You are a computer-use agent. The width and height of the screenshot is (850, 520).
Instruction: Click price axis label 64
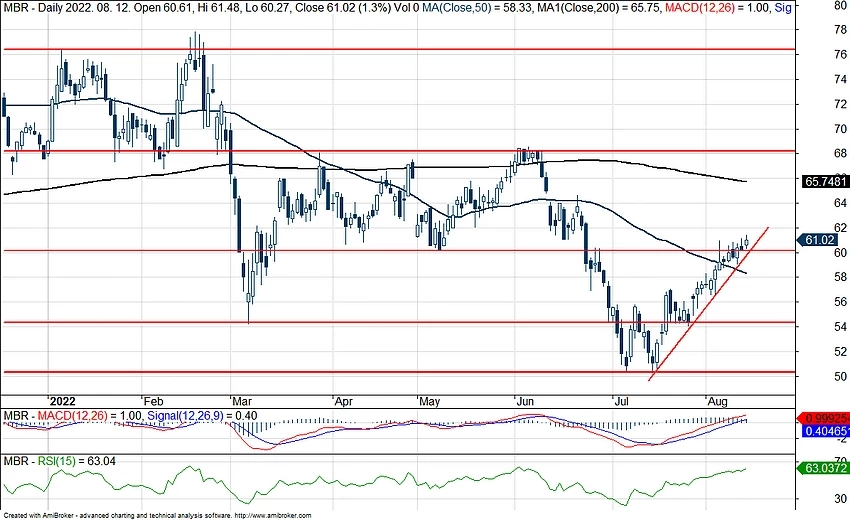click(x=841, y=203)
